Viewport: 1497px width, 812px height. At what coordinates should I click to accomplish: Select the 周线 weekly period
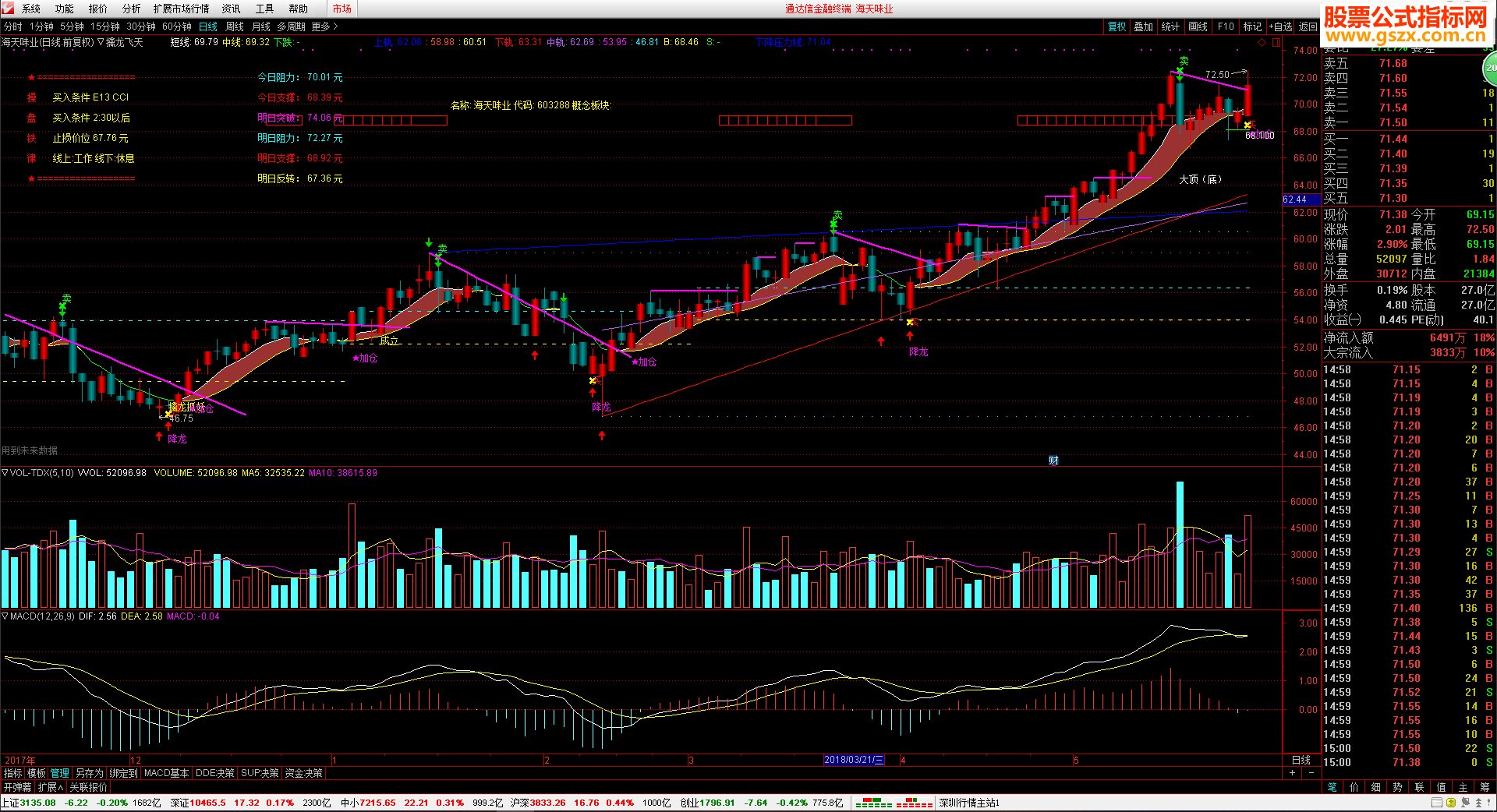point(235,26)
